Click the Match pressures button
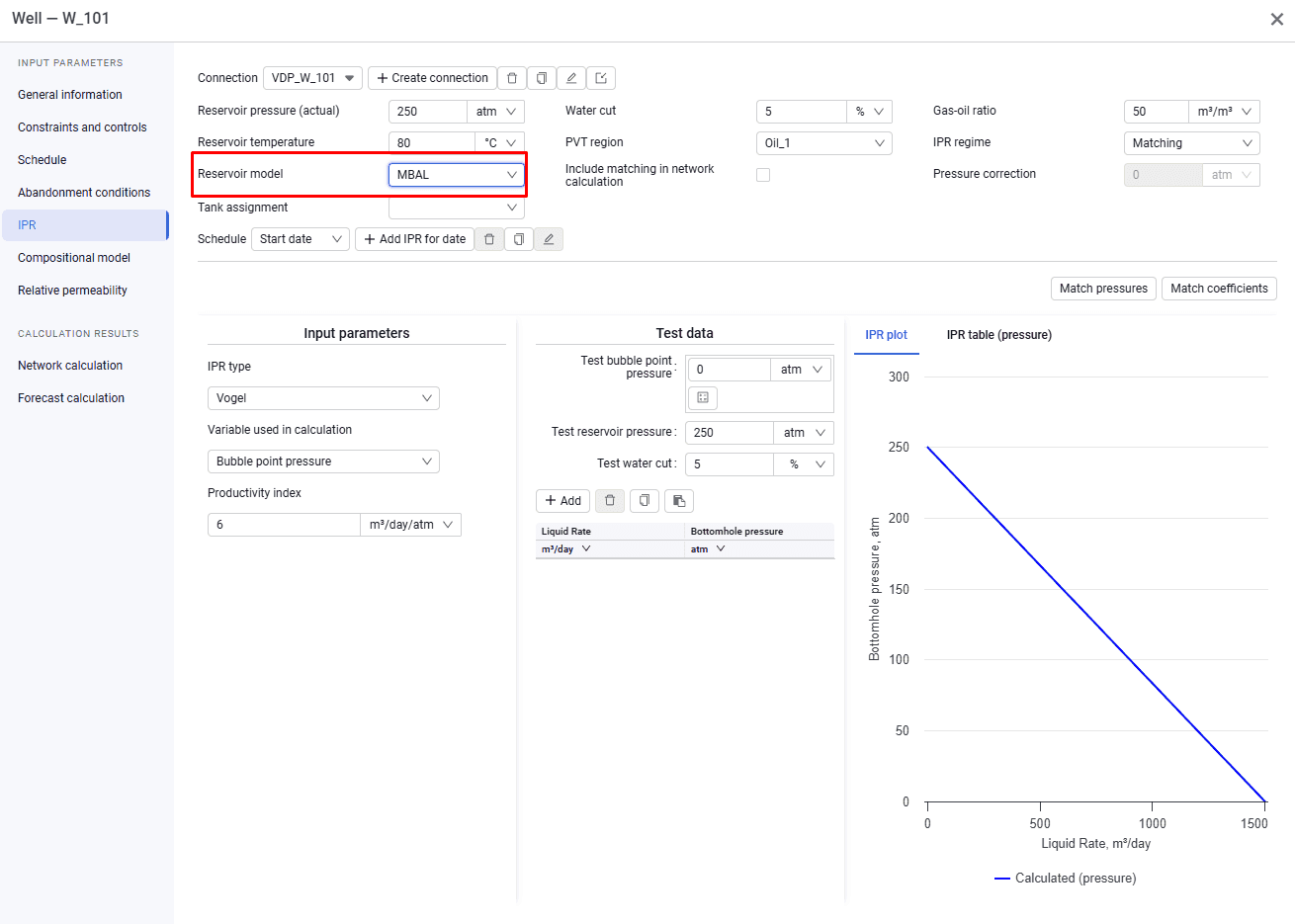Viewport: 1295px width, 924px height. click(x=1103, y=289)
